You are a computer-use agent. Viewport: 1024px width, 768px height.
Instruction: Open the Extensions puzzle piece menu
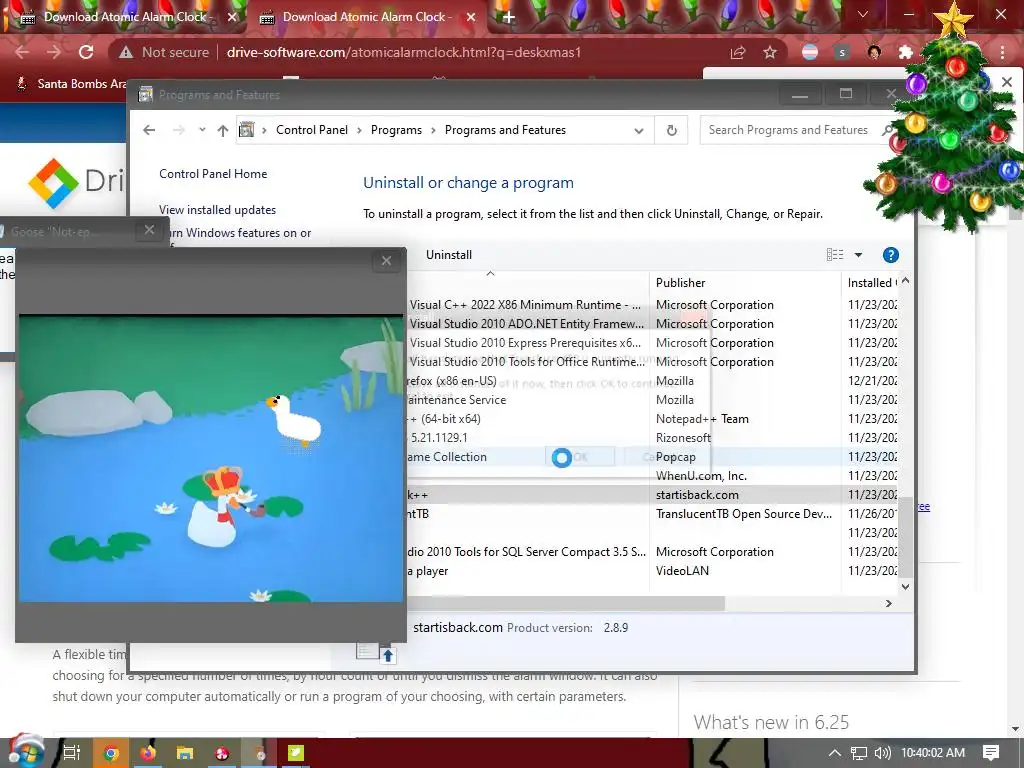point(906,52)
